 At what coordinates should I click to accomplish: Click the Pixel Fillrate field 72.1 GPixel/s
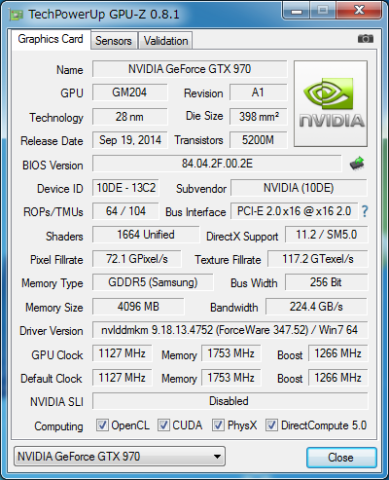[137, 259]
